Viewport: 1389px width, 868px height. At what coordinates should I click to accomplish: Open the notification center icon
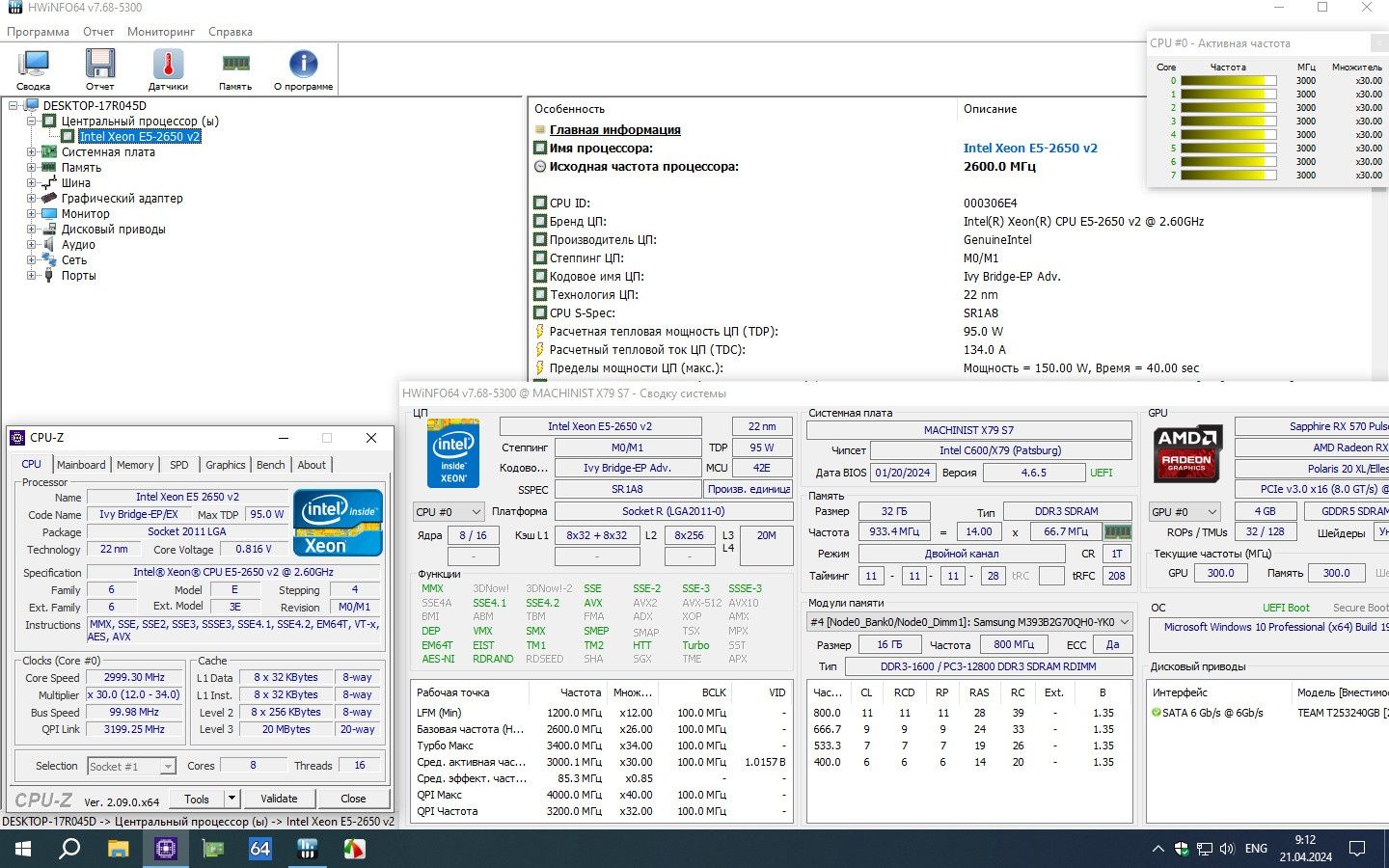[x=1357, y=849]
